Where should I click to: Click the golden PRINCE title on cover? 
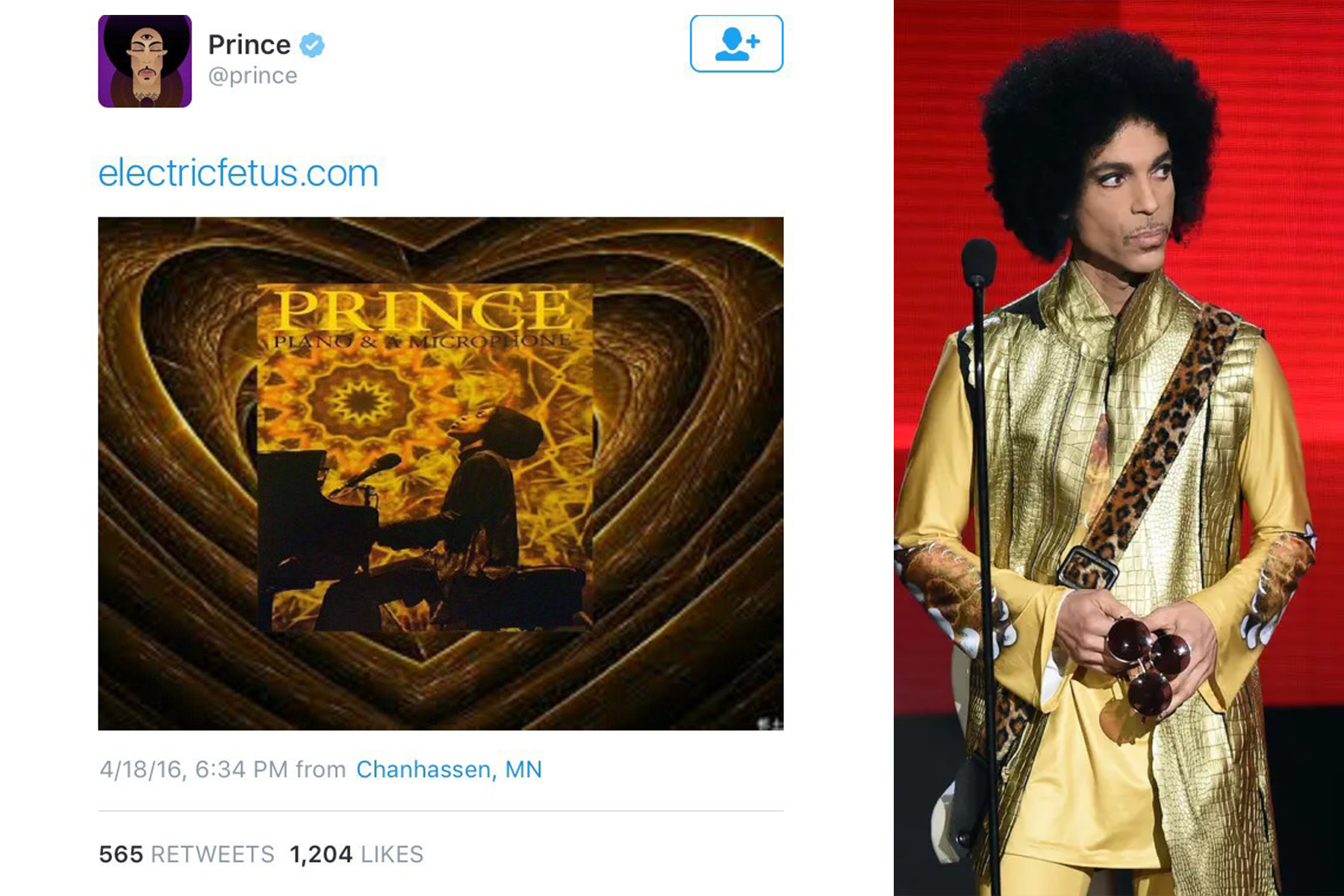point(424,309)
